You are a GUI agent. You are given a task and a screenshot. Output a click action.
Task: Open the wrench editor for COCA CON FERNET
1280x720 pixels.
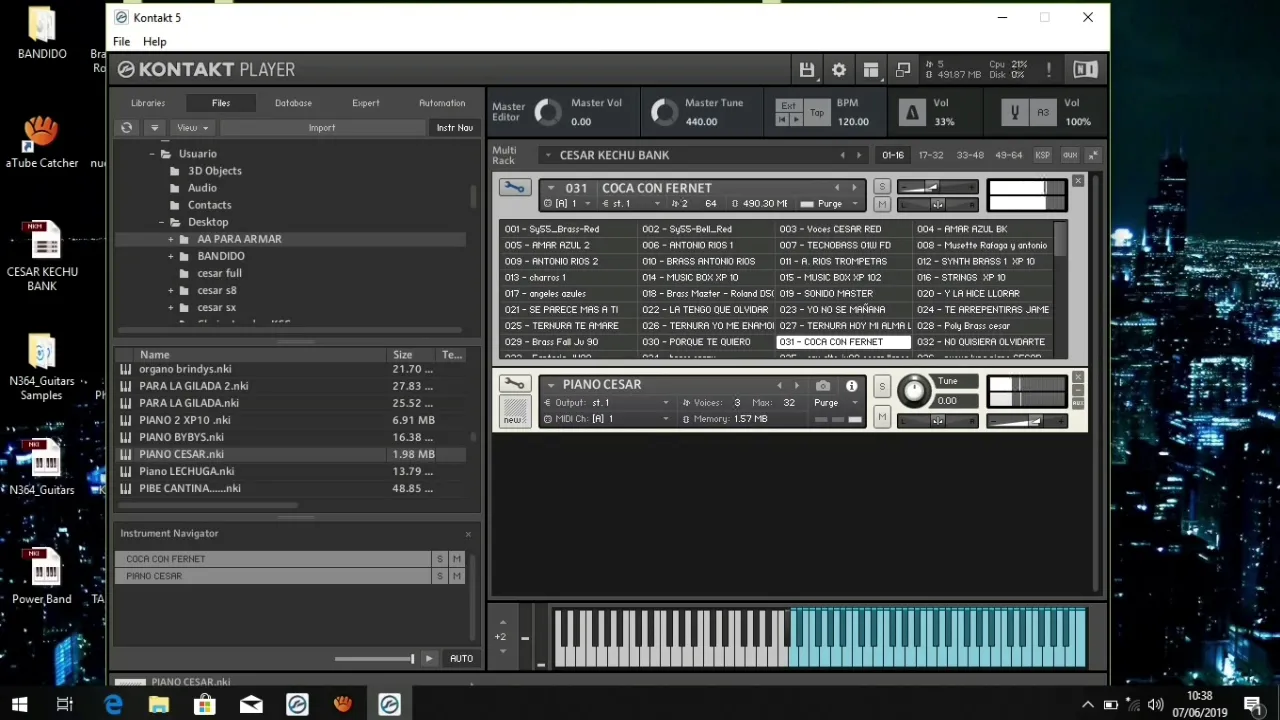point(514,188)
